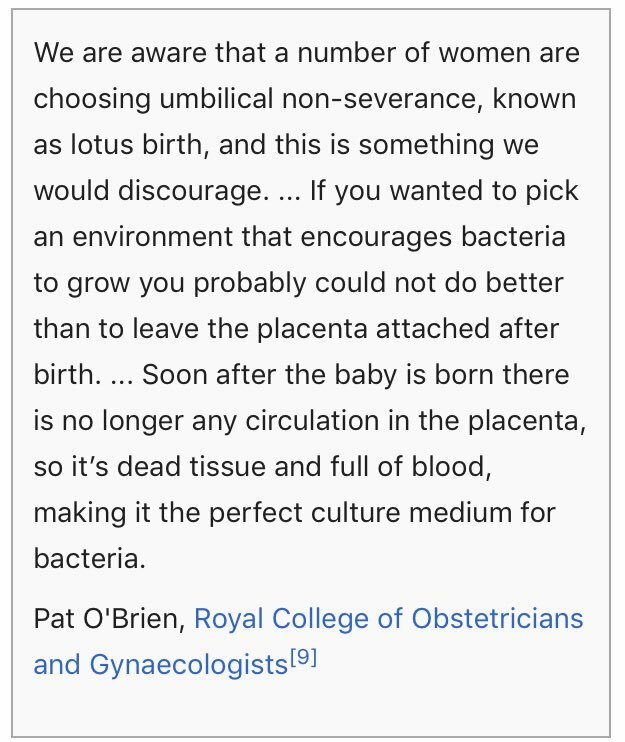This screenshot has height=742, width=625.
Task: Click the words 'If you wanted to pick'
Action: [444, 191]
